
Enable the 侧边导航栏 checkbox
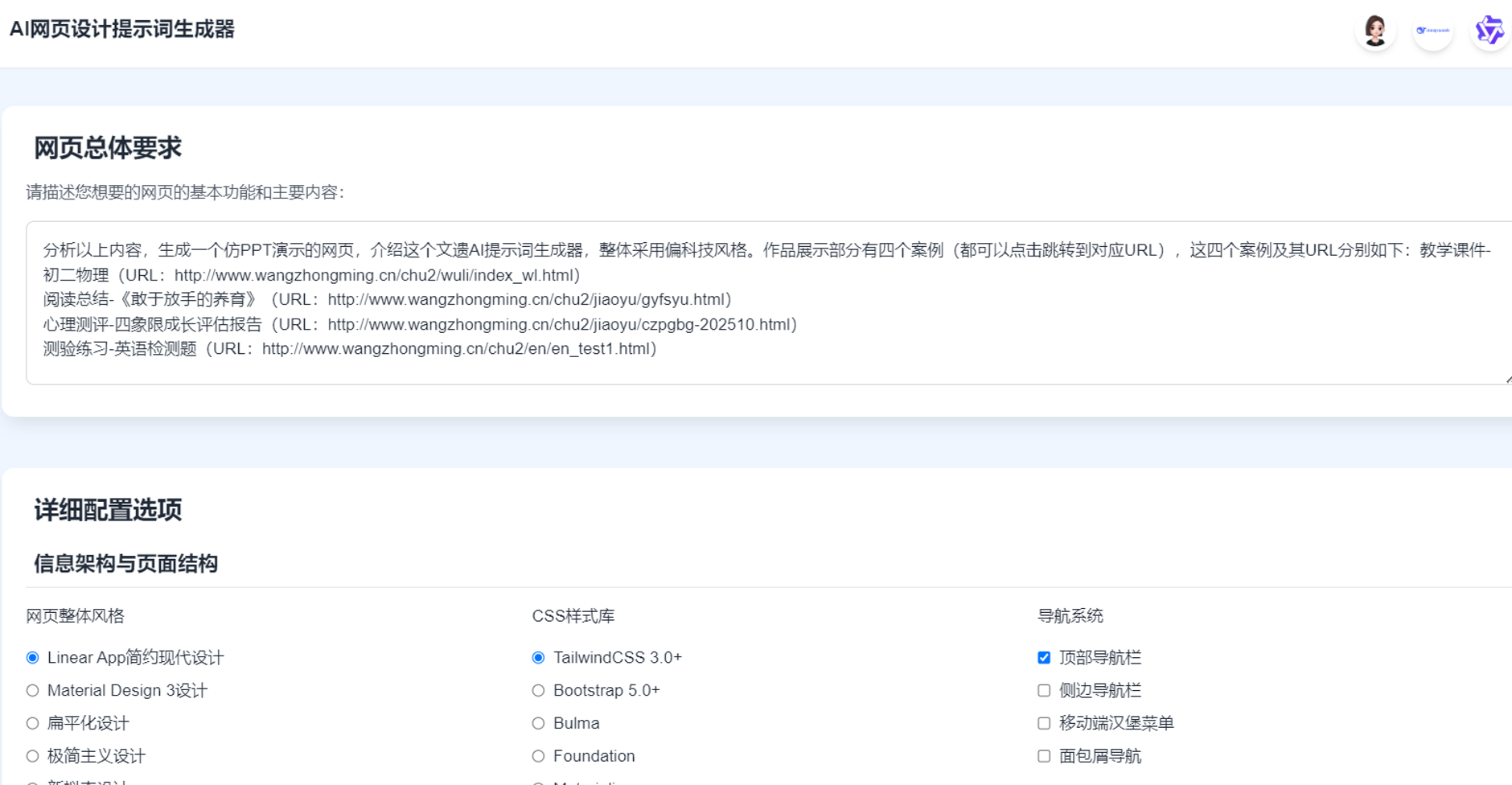[x=1044, y=690]
